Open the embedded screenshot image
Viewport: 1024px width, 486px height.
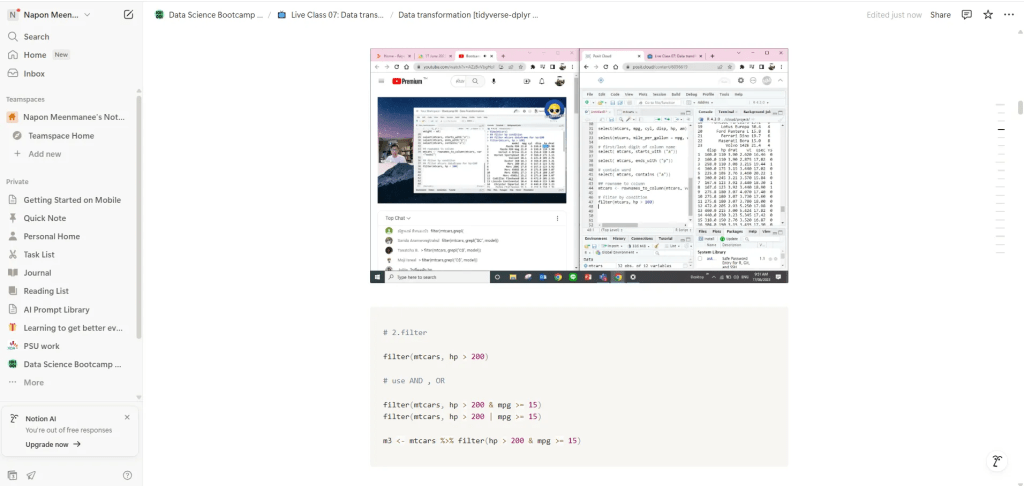pos(578,165)
